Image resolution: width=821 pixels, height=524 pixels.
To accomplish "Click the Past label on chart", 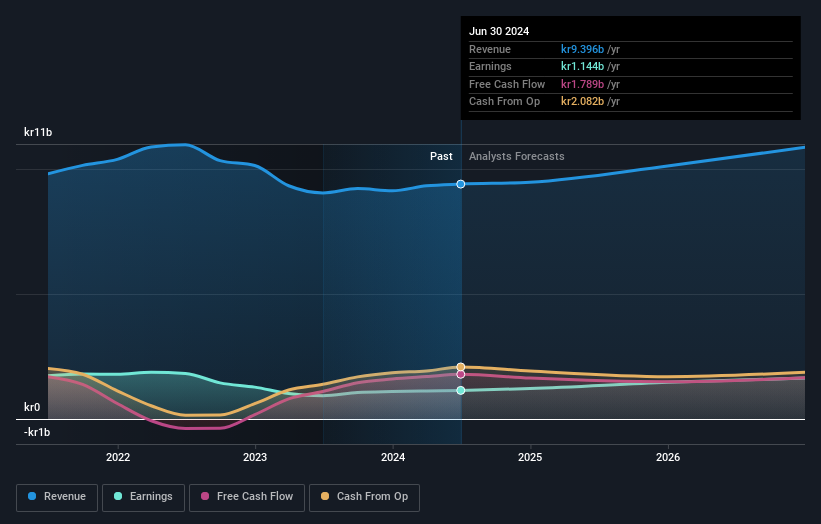I will coord(441,157).
